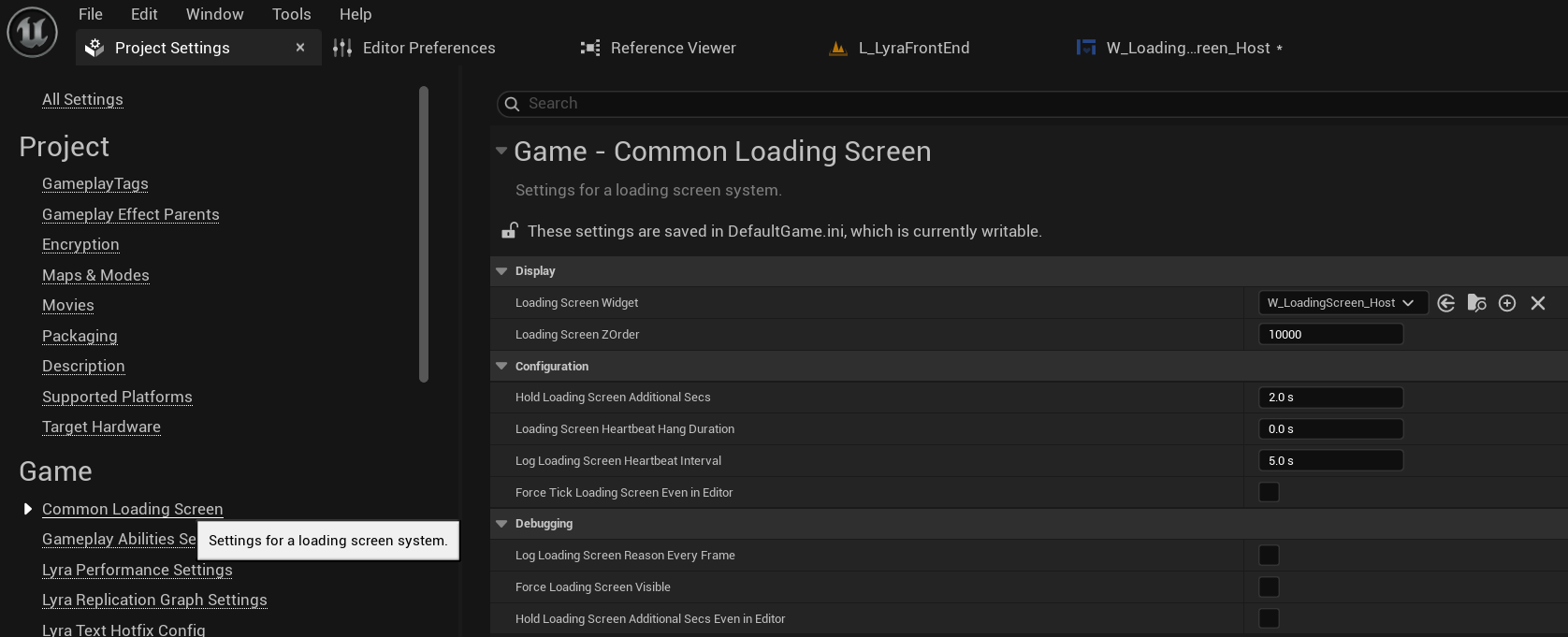
Task: Click the DefaultGame.ini unlock icon
Action: pyautogui.click(x=510, y=230)
